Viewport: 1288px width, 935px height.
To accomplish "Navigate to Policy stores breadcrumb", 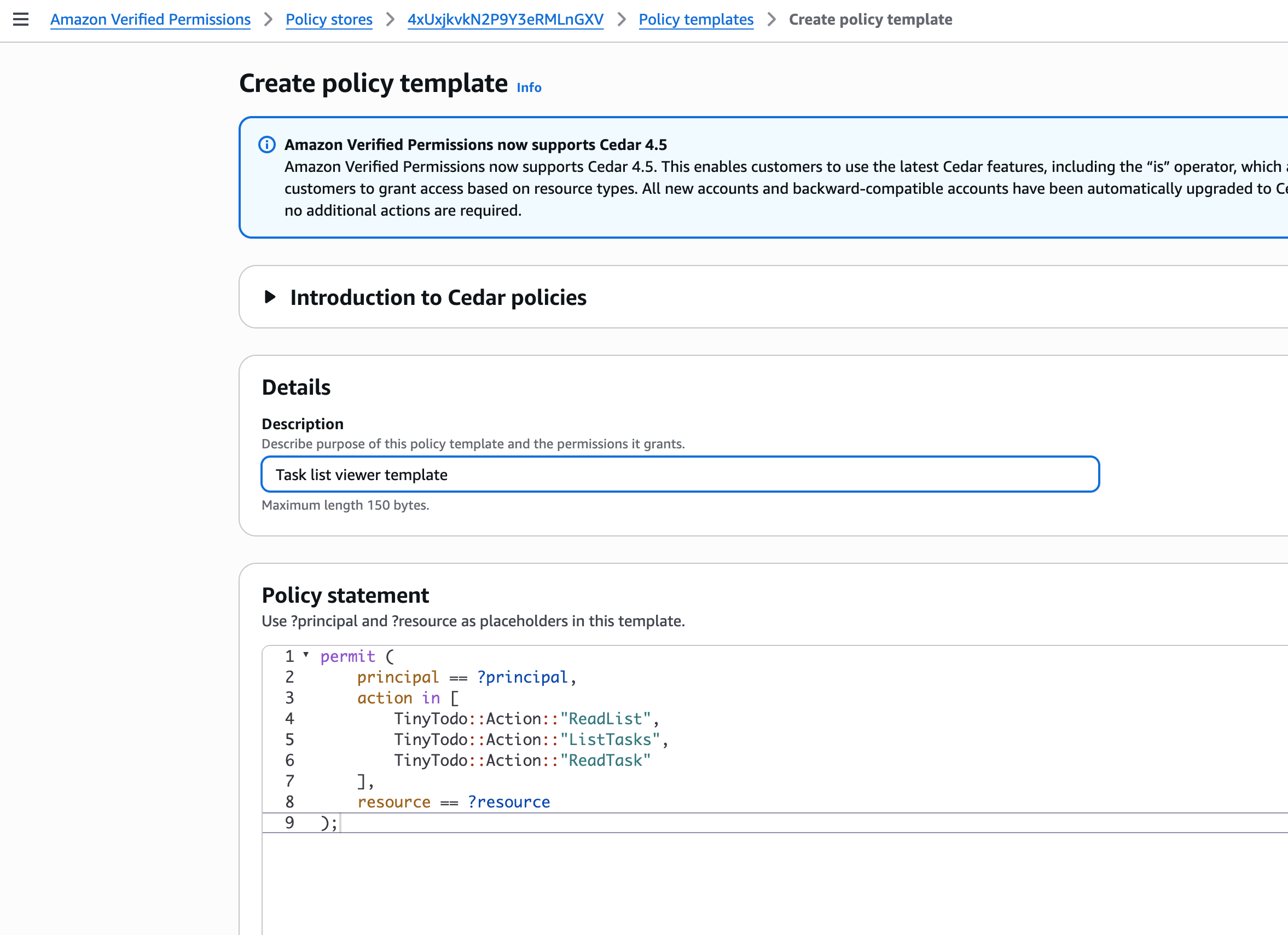I will pyautogui.click(x=329, y=19).
